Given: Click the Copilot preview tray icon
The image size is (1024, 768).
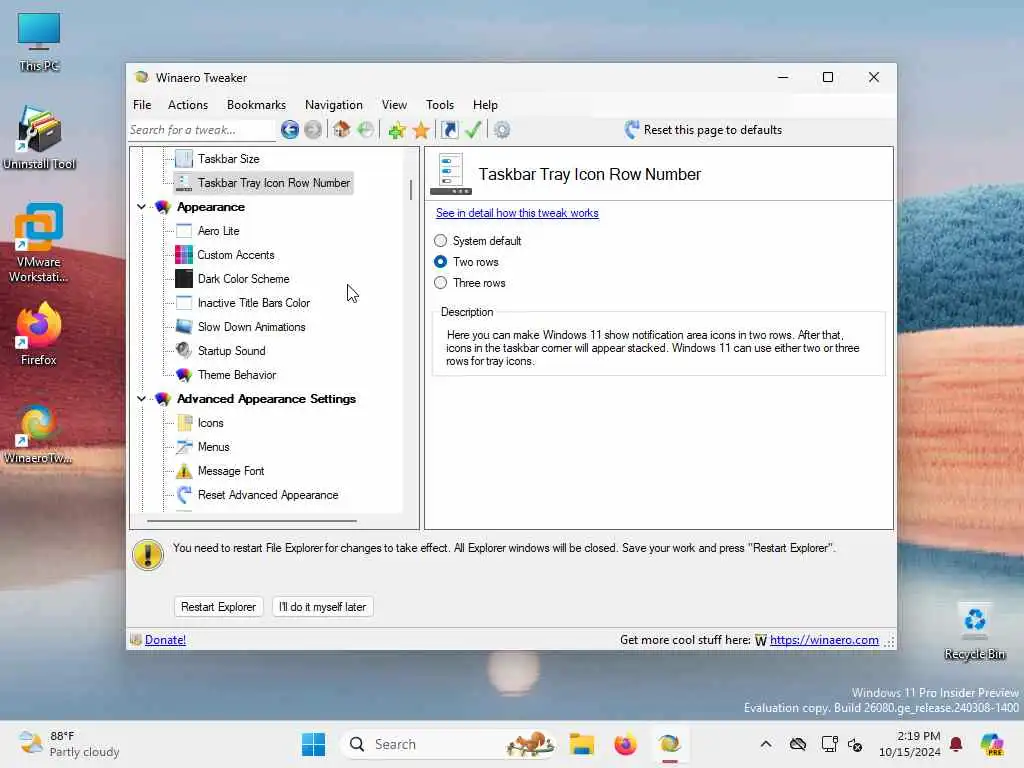Looking at the screenshot, I should tap(991, 744).
